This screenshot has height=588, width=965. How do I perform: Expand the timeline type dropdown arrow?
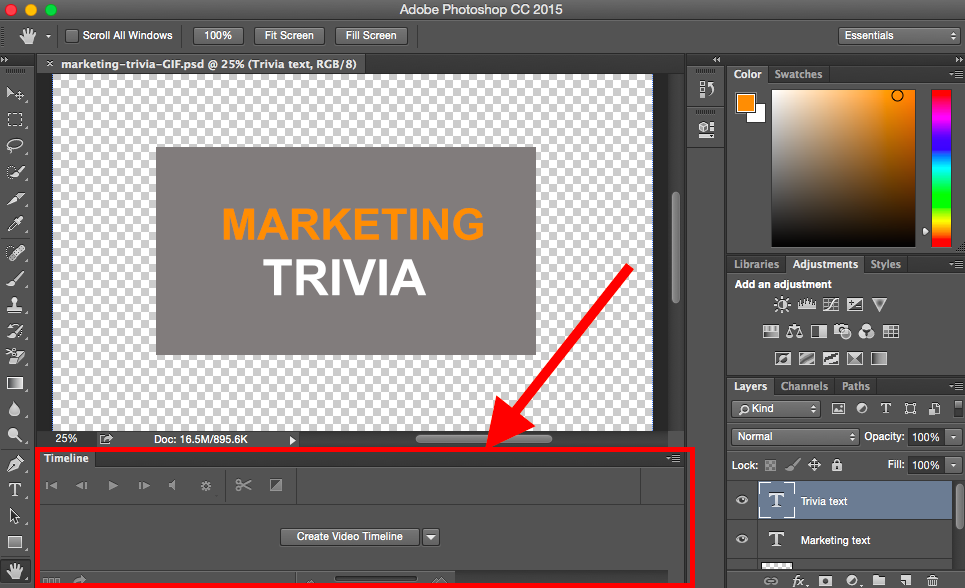pyautogui.click(x=431, y=537)
